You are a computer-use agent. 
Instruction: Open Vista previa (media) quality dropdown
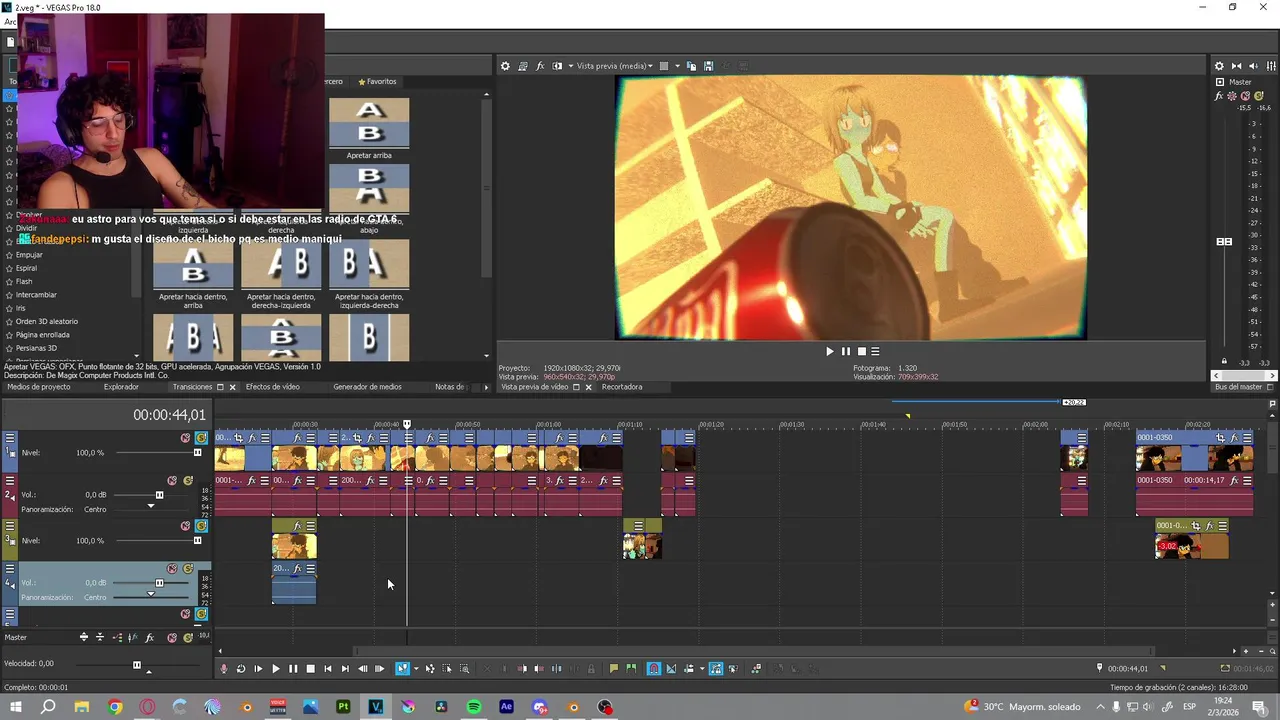coord(615,66)
